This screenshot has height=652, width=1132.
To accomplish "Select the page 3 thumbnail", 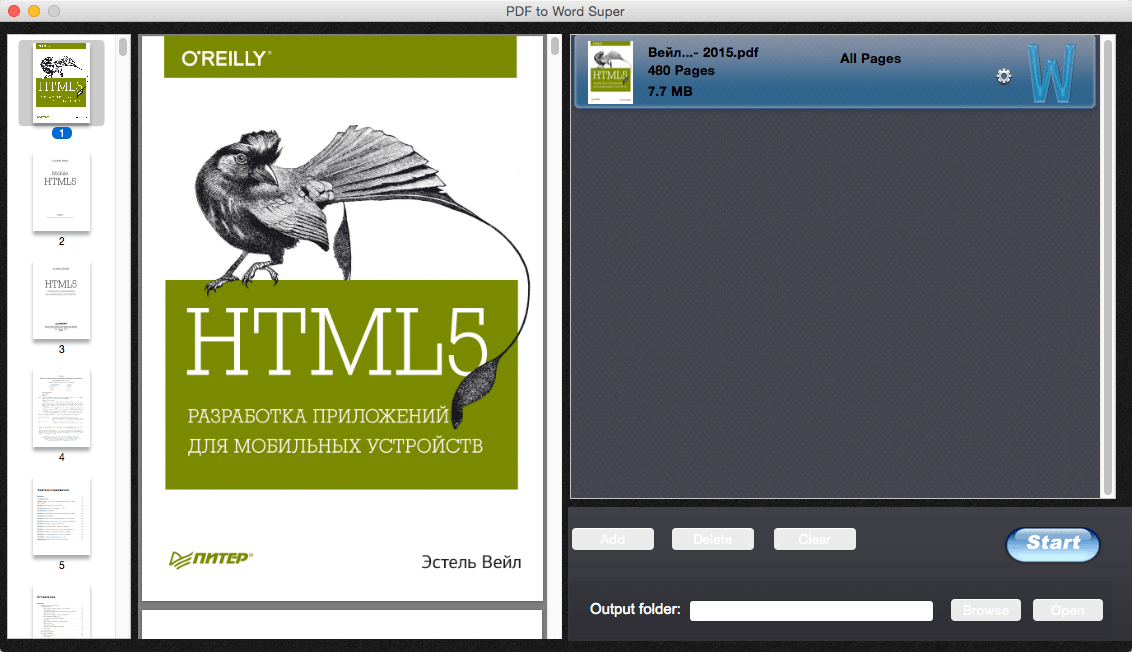I will tap(61, 299).
